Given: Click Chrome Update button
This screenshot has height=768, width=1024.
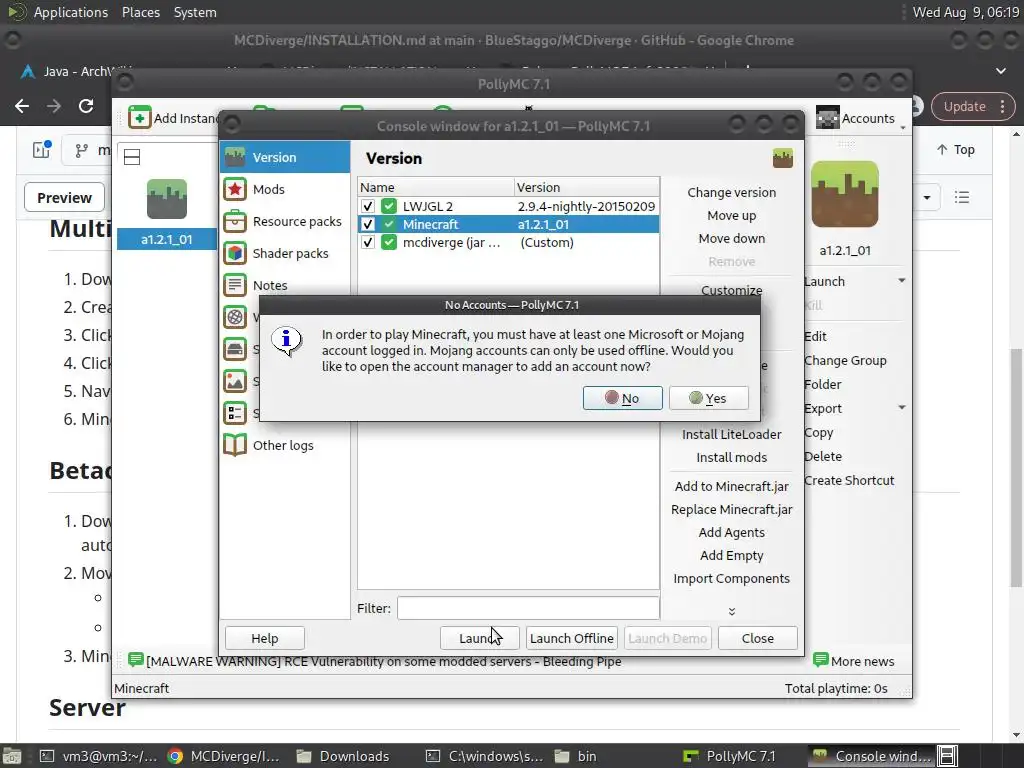Looking at the screenshot, I should (964, 106).
